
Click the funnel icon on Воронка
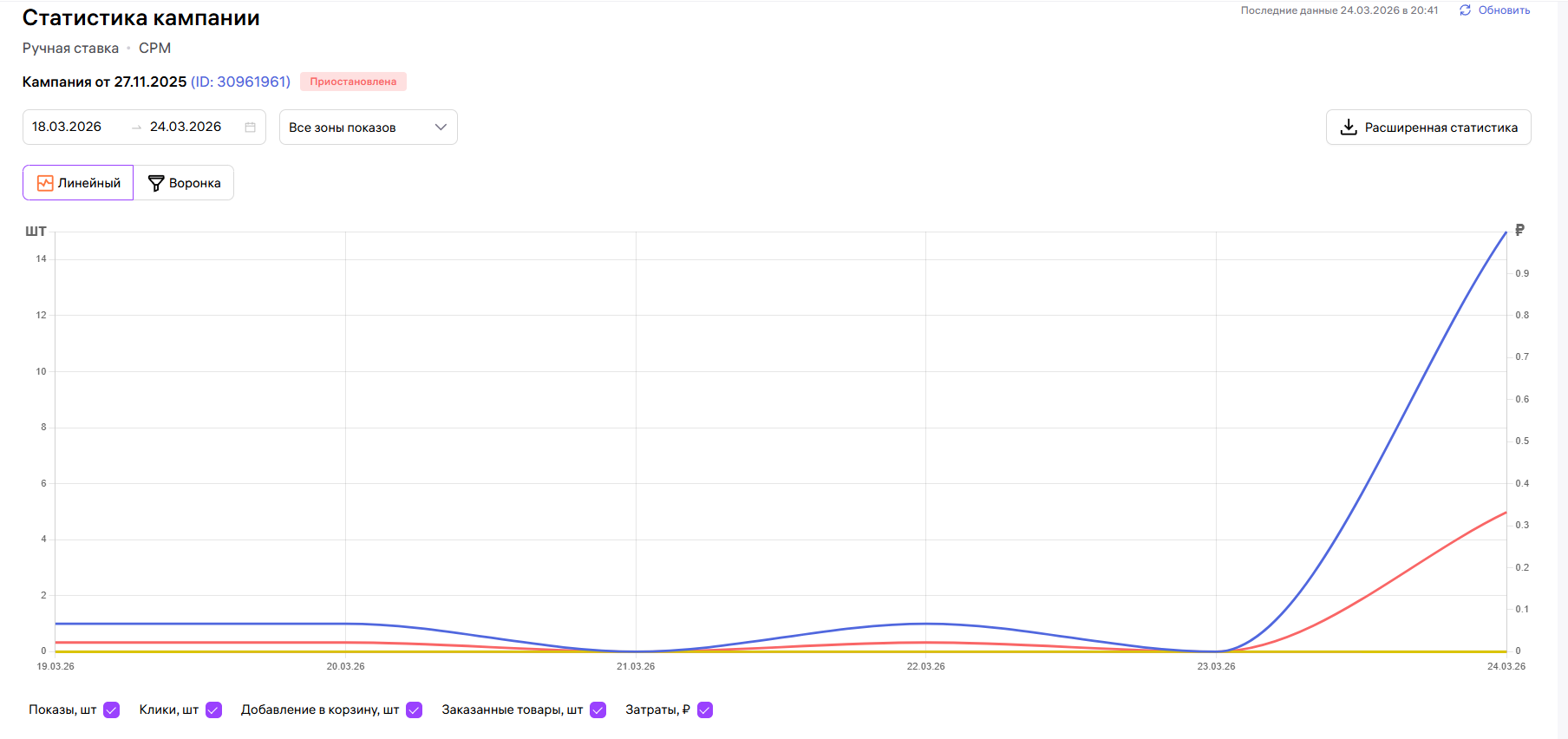156,183
